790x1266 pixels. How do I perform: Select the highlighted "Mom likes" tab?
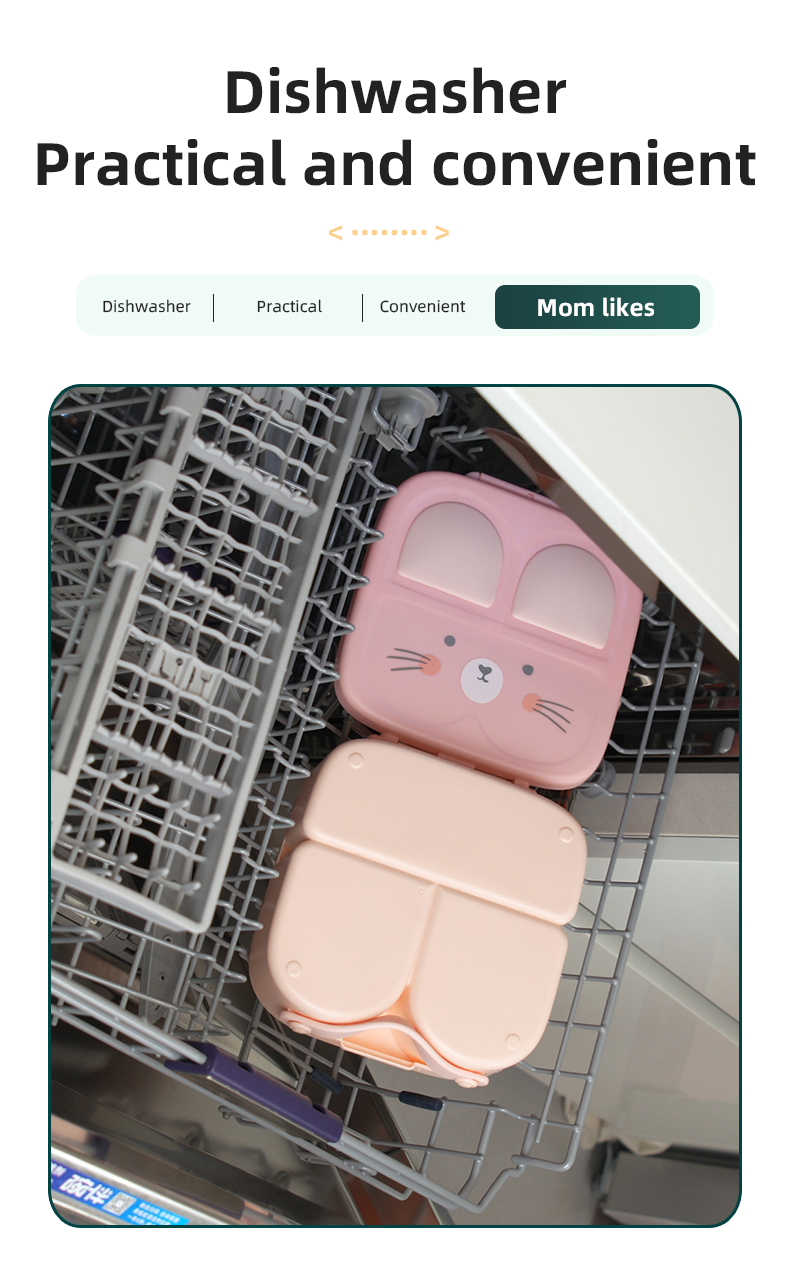tap(597, 307)
